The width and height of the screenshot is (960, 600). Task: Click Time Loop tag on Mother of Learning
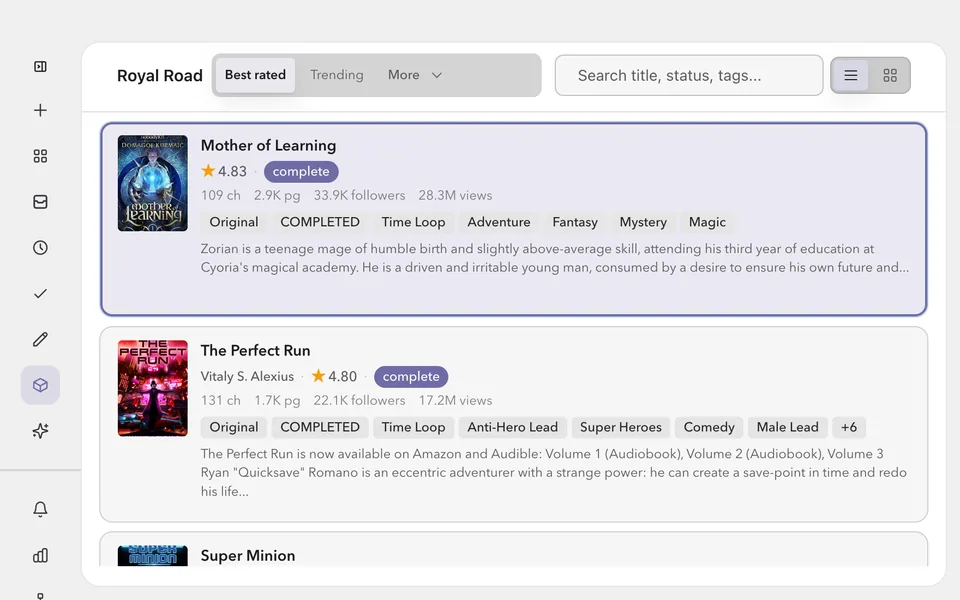(413, 222)
